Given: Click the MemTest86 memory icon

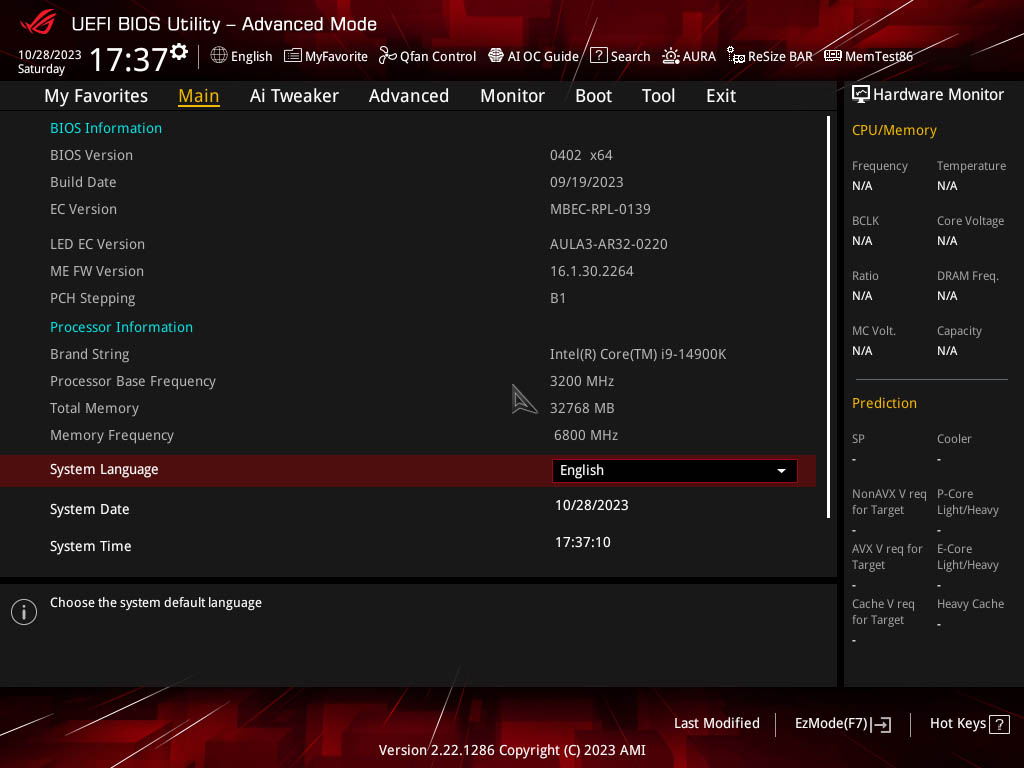Looking at the screenshot, I should 833,56.
